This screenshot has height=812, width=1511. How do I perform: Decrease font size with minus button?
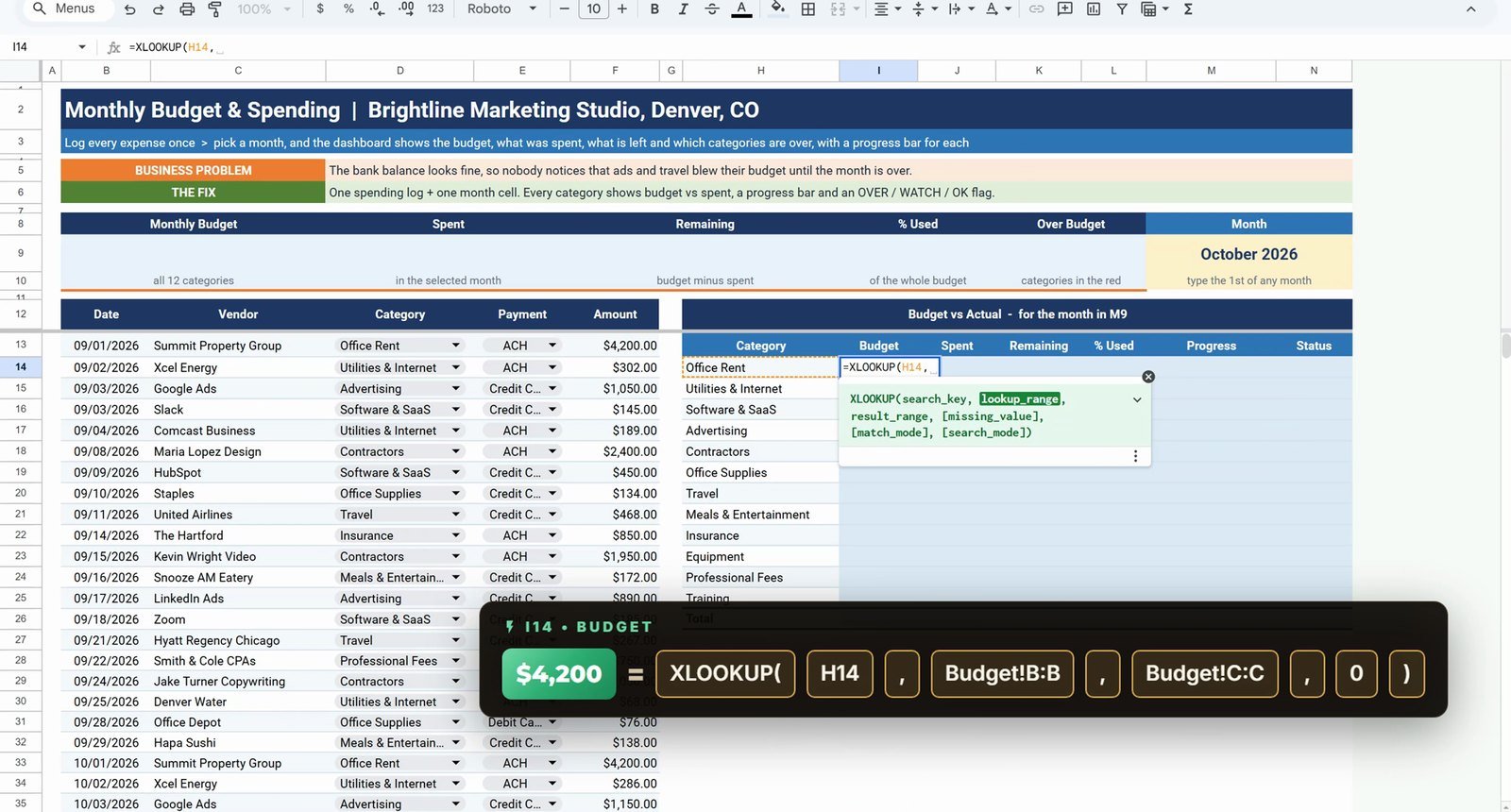coord(565,9)
